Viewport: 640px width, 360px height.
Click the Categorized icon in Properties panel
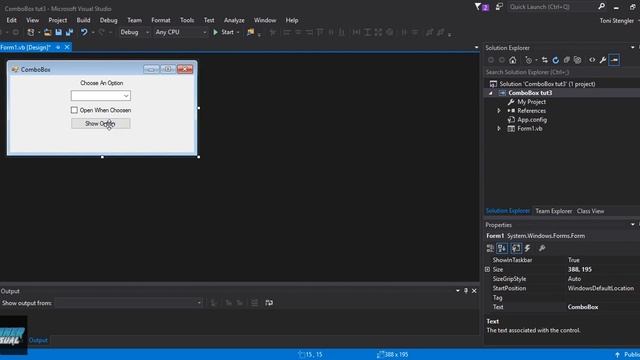click(x=490, y=248)
